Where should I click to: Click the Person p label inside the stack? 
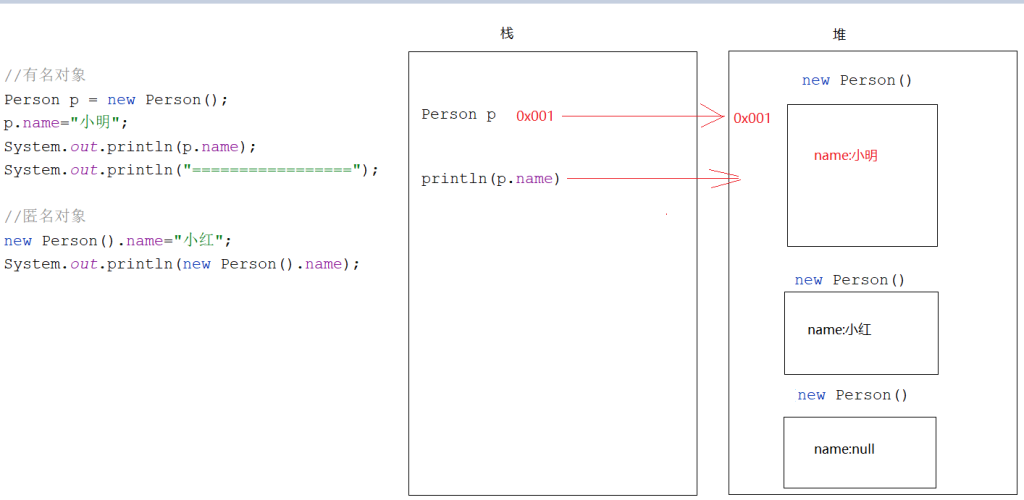pyautogui.click(x=458, y=115)
